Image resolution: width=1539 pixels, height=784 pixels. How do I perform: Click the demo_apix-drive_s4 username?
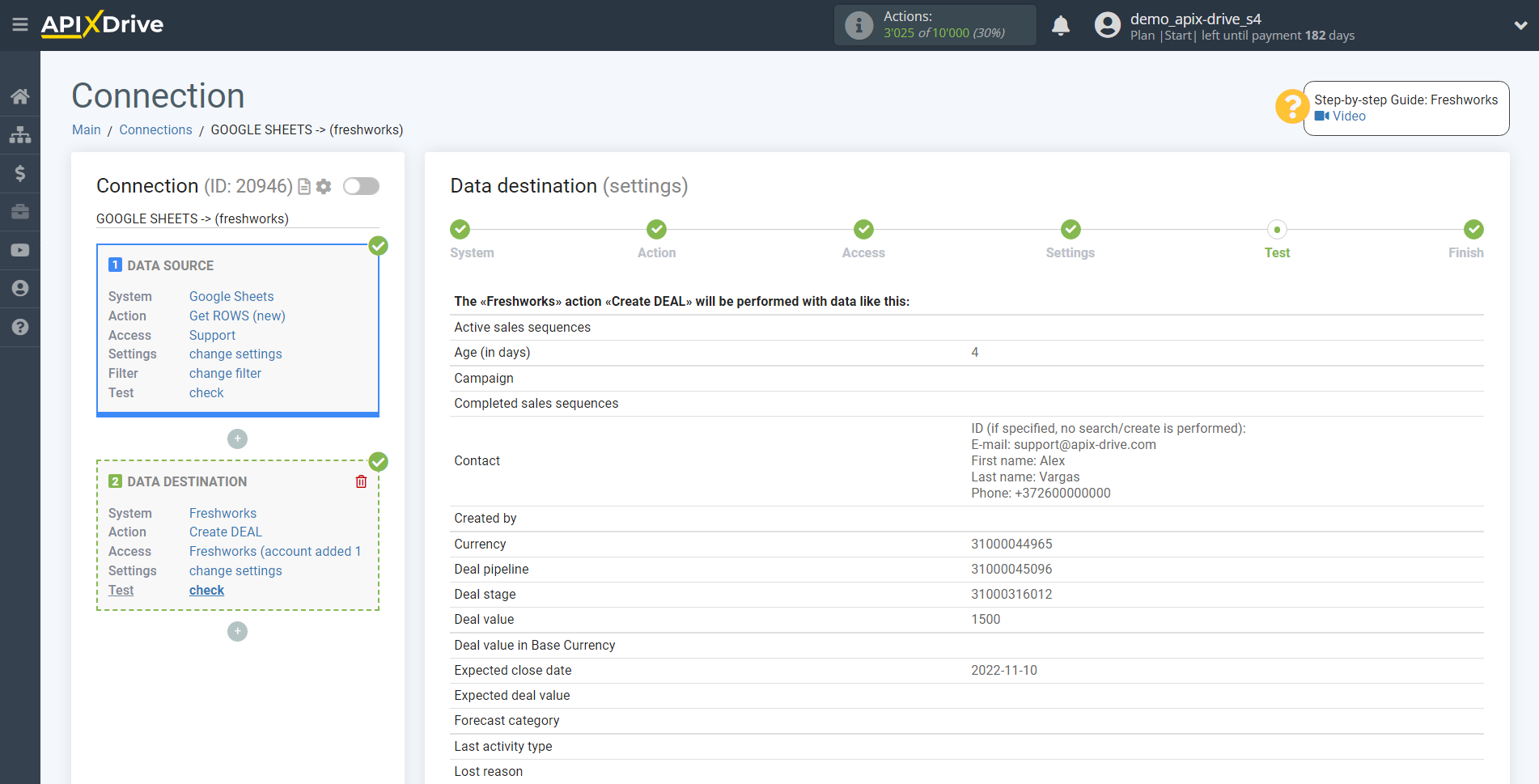tap(1195, 19)
